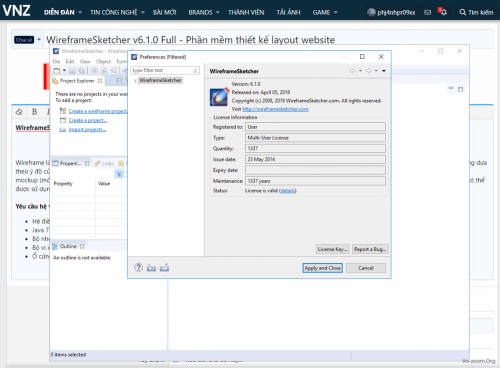Open the Forward history dropdown in Preferences
500x368 pixels.
[376, 71]
